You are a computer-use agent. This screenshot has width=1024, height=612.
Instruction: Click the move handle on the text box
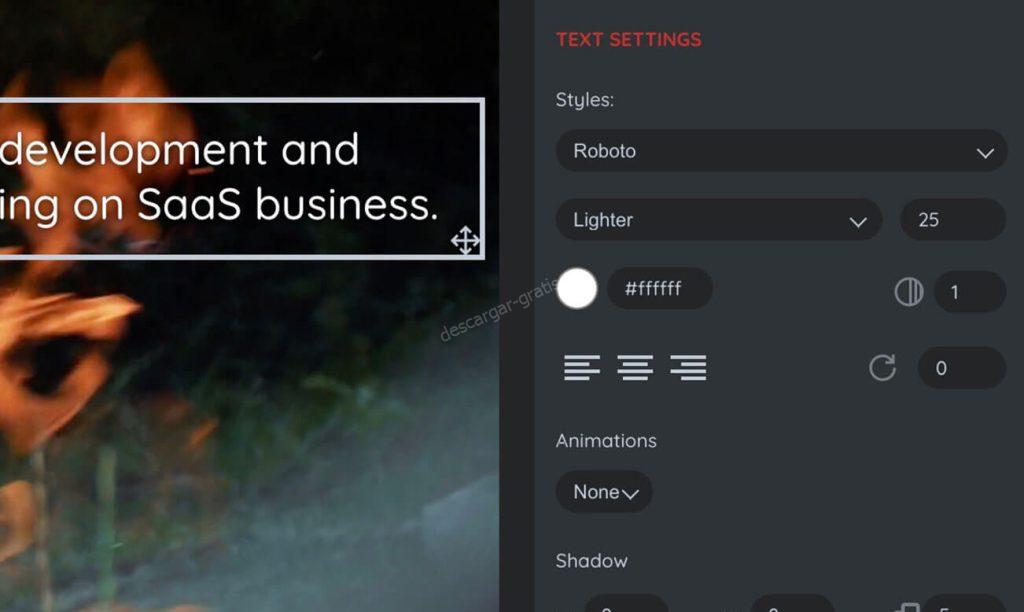click(465, 240)
